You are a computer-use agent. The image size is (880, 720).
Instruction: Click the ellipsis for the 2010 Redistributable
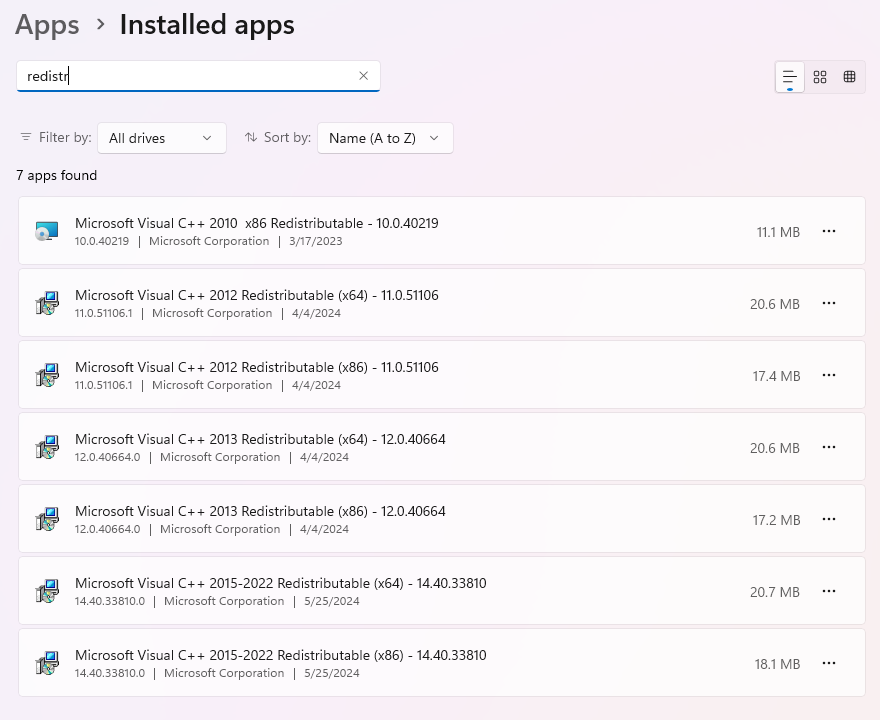(x=829, y=231)
